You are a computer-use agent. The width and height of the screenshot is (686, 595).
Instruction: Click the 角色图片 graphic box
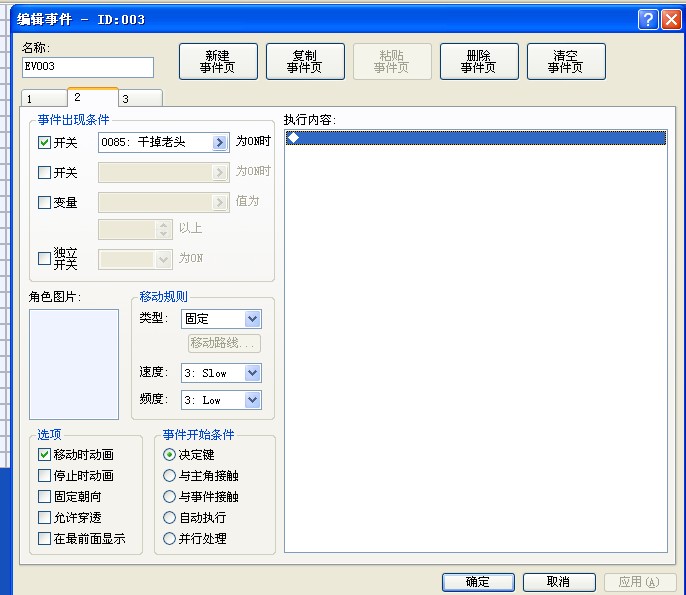point(74,364)
